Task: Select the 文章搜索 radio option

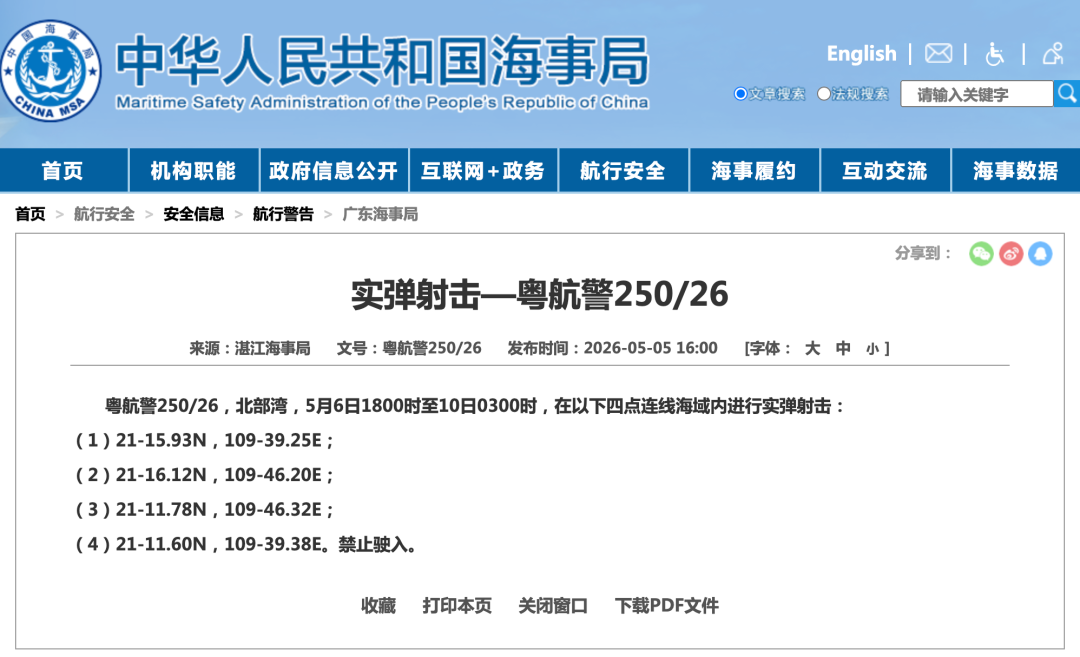Action: tap(740, 94)
